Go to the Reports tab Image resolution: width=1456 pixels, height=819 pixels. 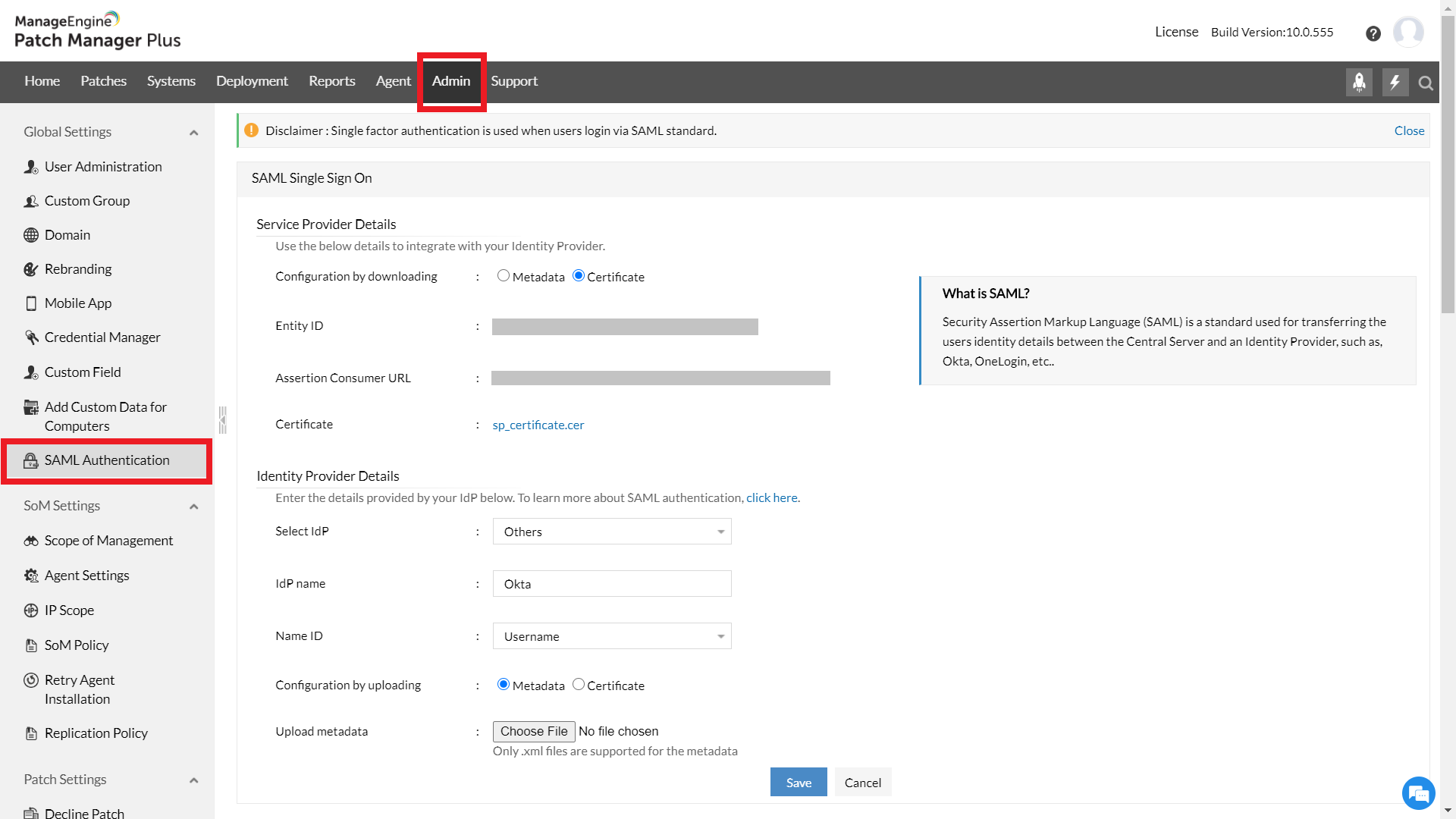pyautogui.click(x=332, y=81)
